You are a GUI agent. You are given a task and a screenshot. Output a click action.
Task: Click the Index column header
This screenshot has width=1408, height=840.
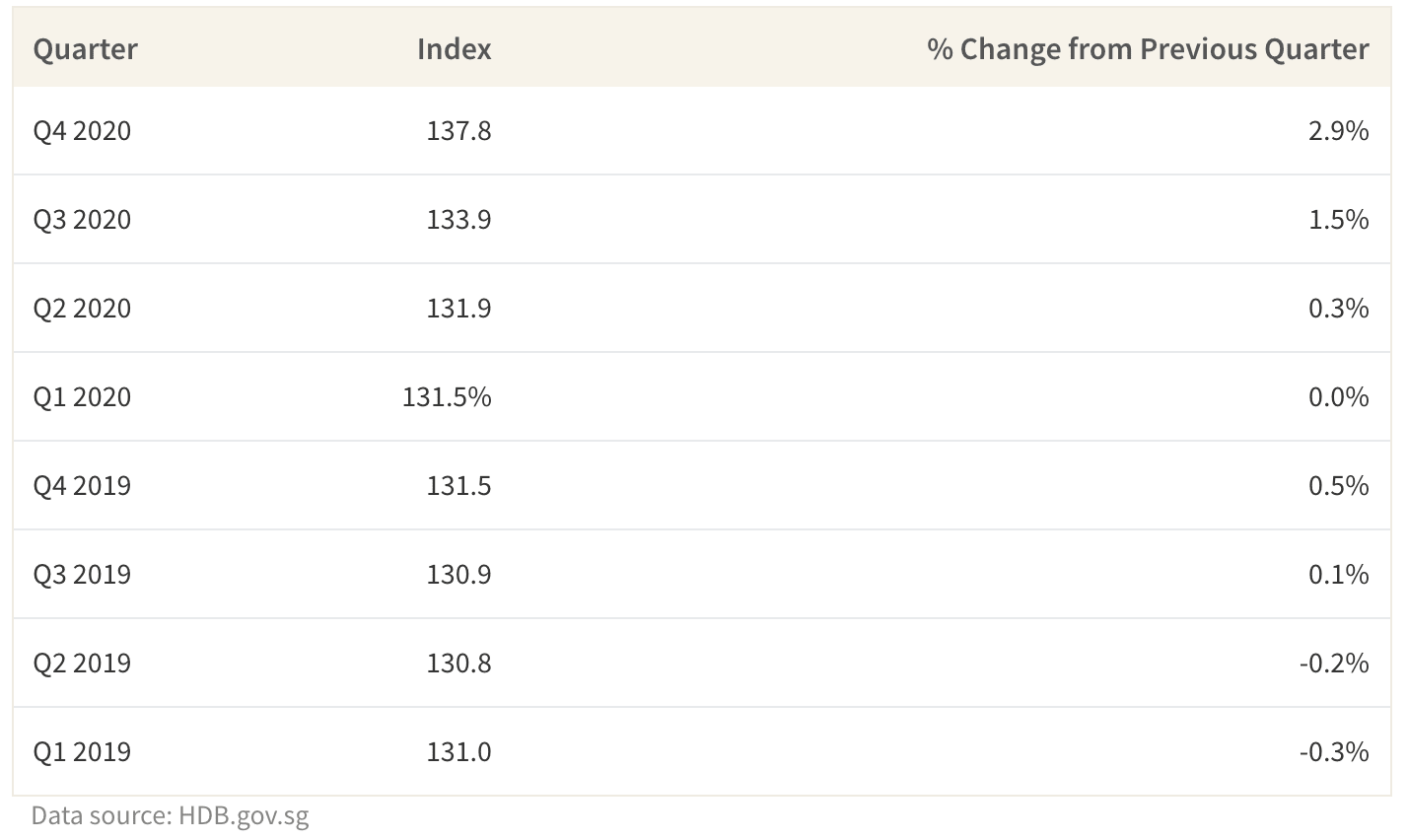click(455, 49)
